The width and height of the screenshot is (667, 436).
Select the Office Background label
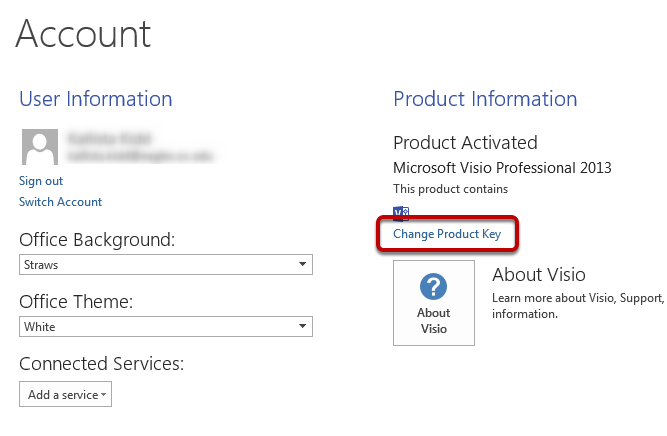point(97,240)
